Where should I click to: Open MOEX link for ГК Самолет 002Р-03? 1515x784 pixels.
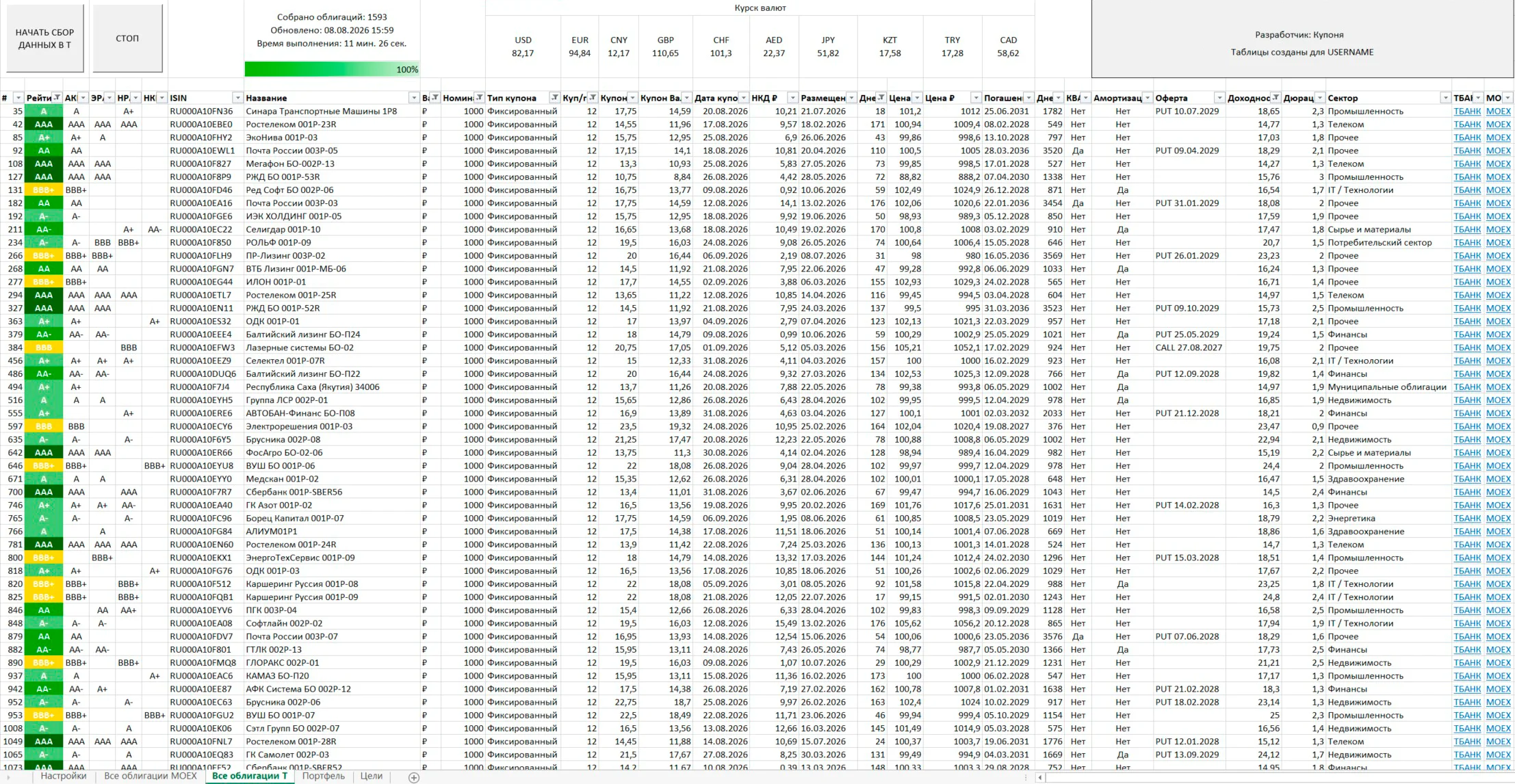coord(1498,755)
